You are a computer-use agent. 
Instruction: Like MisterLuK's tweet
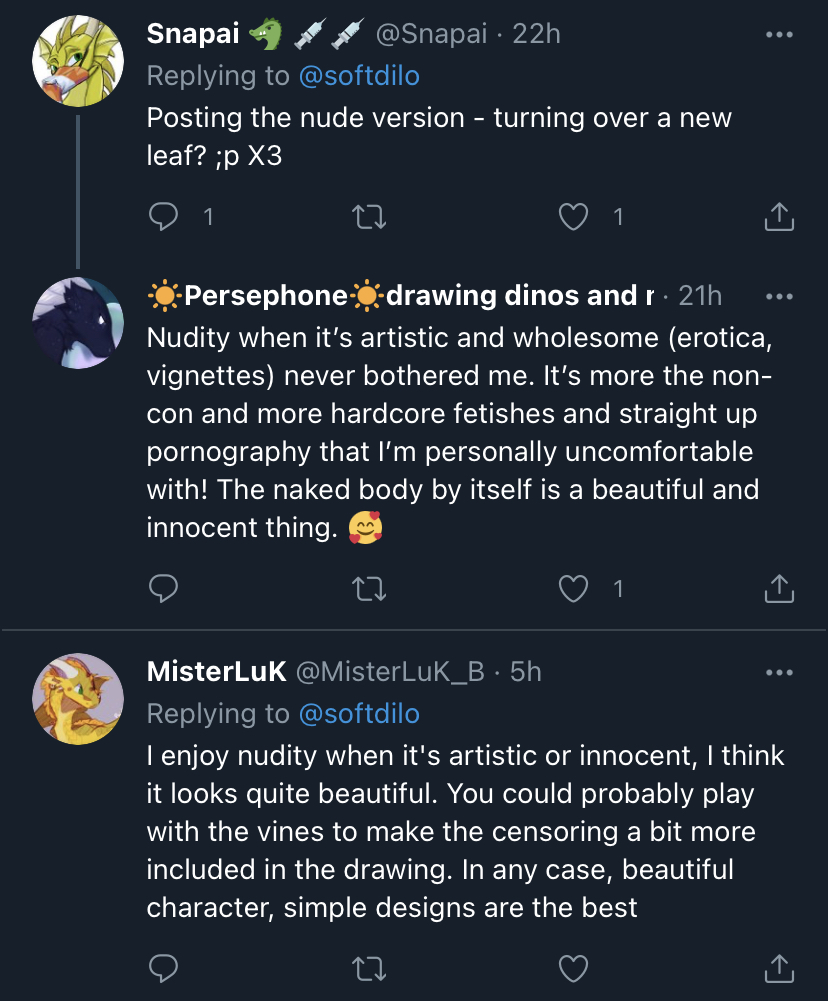click(573, 968)
